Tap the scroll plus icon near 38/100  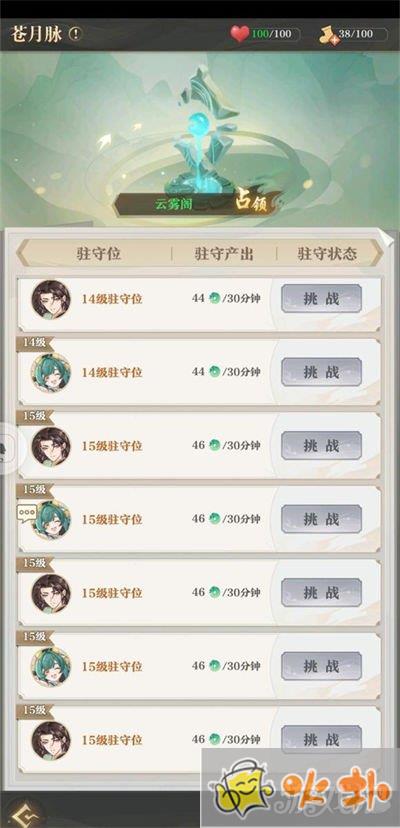point(328,36)
